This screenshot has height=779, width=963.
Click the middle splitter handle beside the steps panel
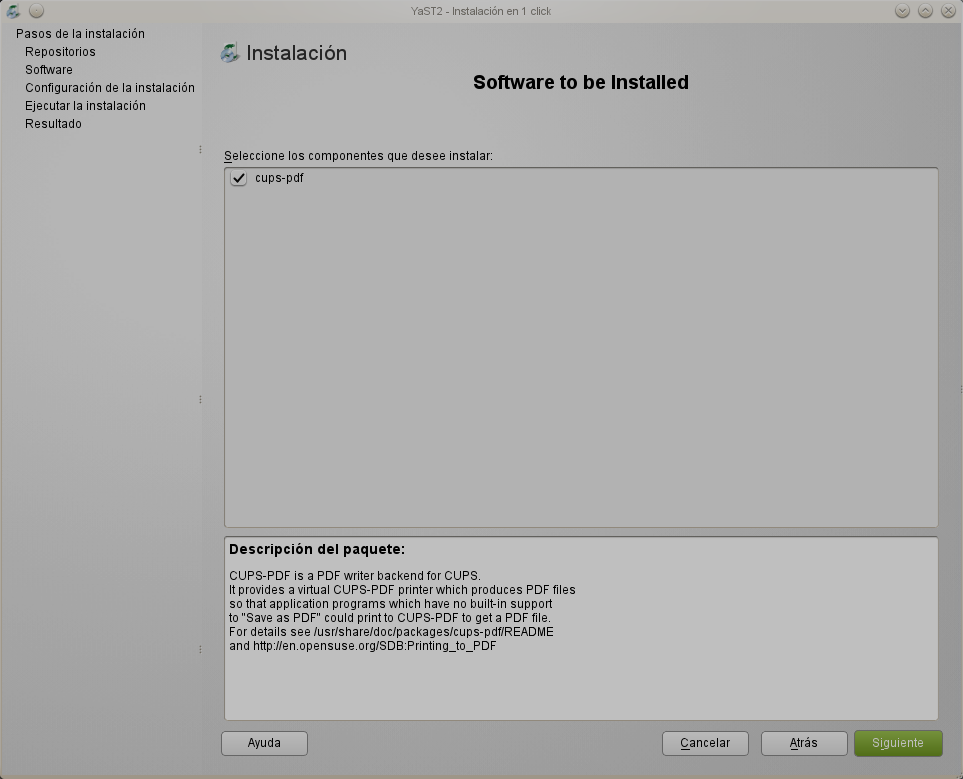coord(200,399)
